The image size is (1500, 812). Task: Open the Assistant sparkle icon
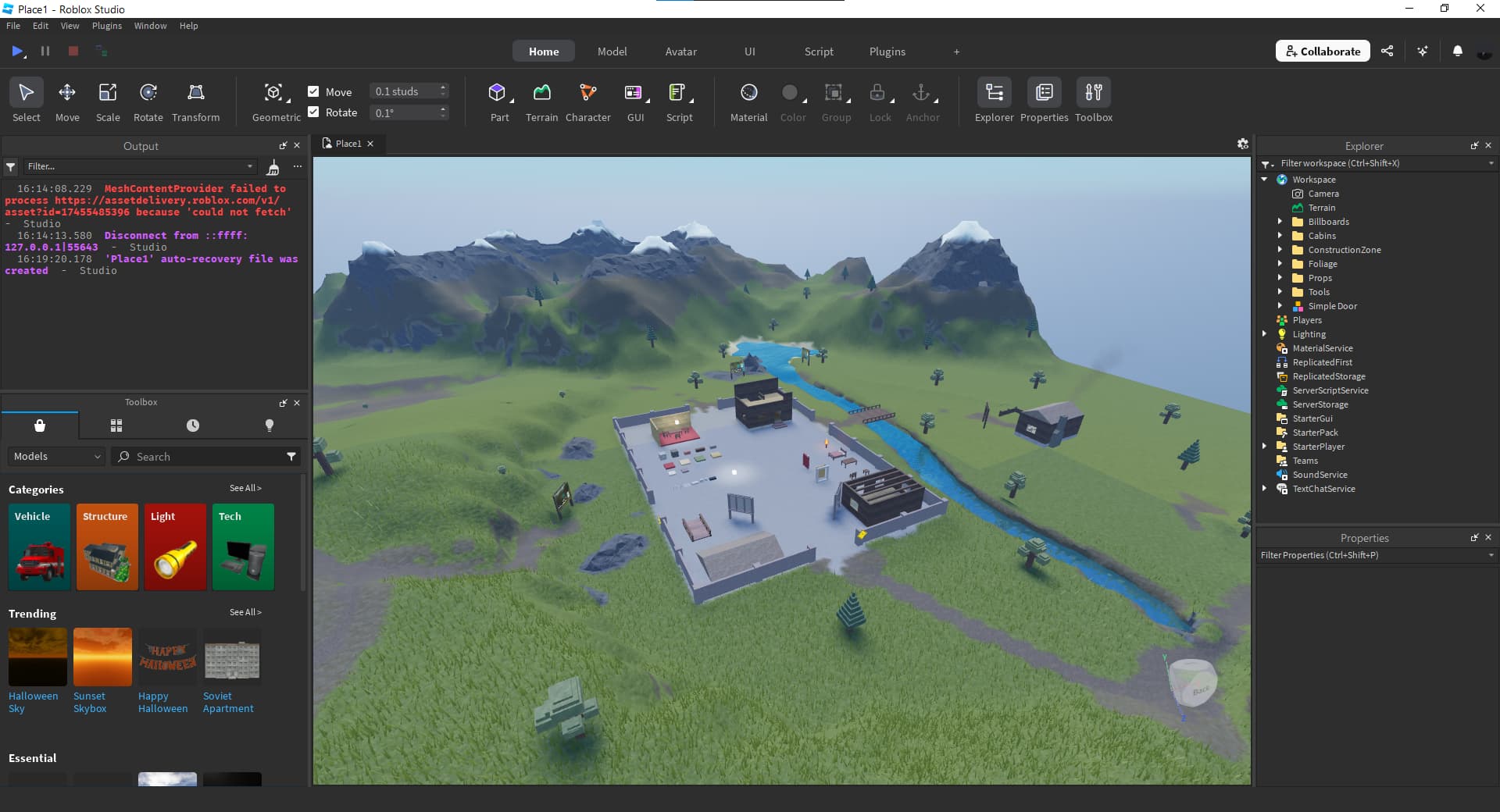[x=1422, y=51]
